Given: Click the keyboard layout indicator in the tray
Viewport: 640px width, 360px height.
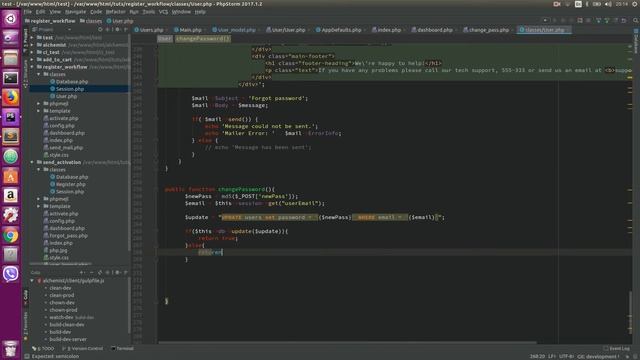Looking at the screenshot, I should [578, 4].
